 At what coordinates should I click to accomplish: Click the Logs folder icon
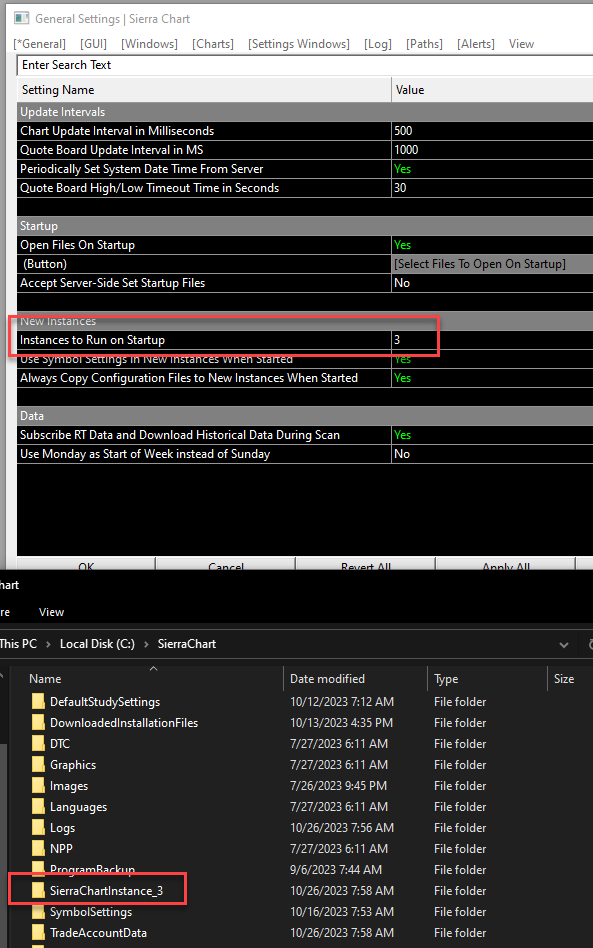coord(38,828)
